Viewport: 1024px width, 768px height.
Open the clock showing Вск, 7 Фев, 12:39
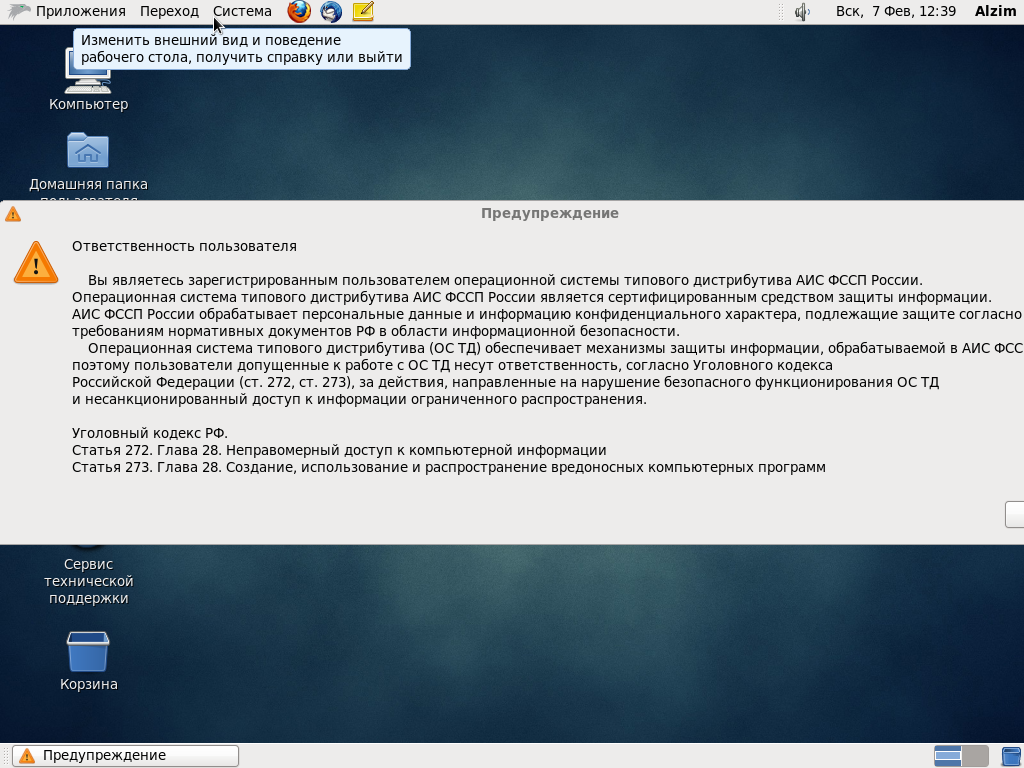(x=895, y=11)
